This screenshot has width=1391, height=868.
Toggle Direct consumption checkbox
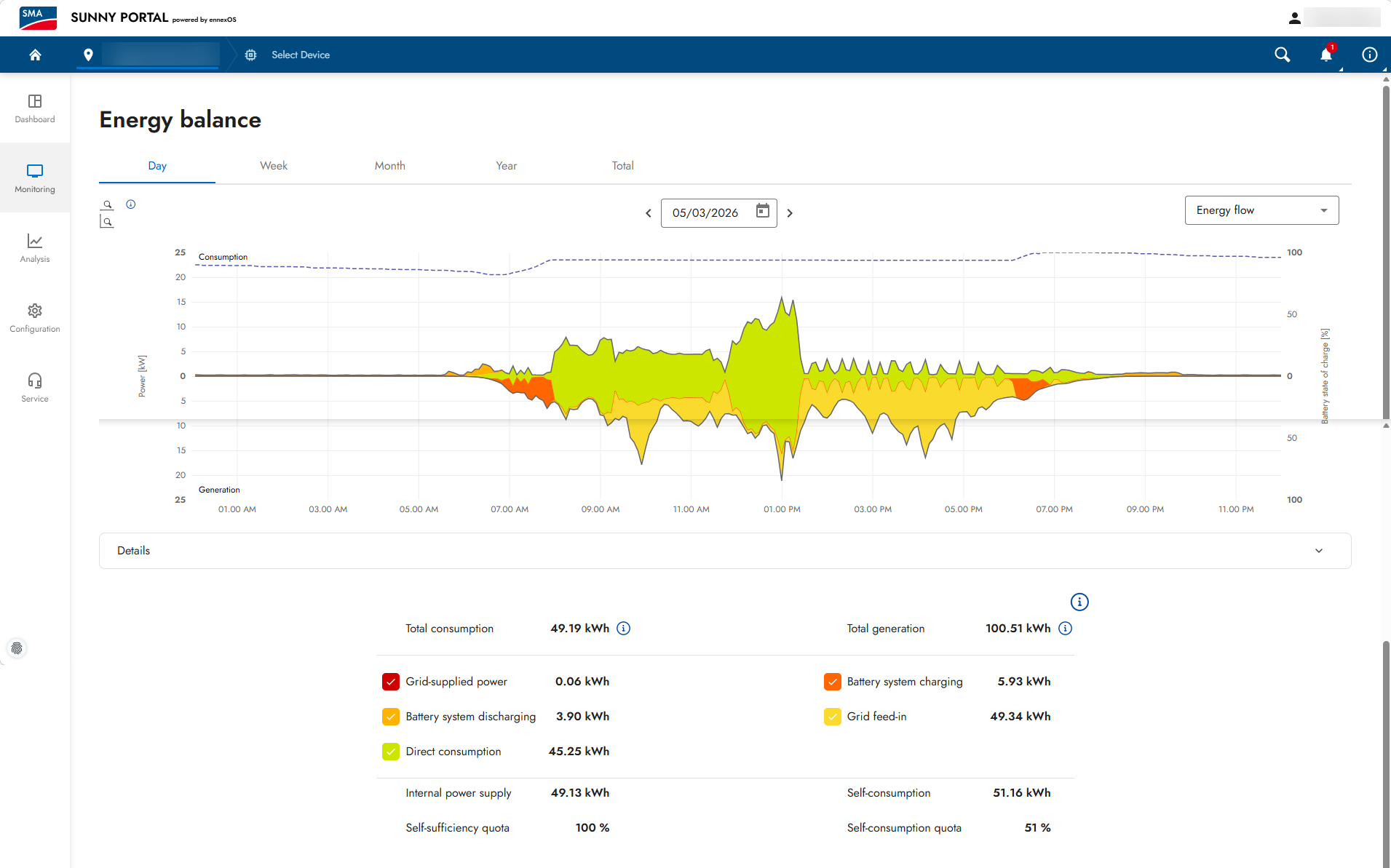(391, 752)
